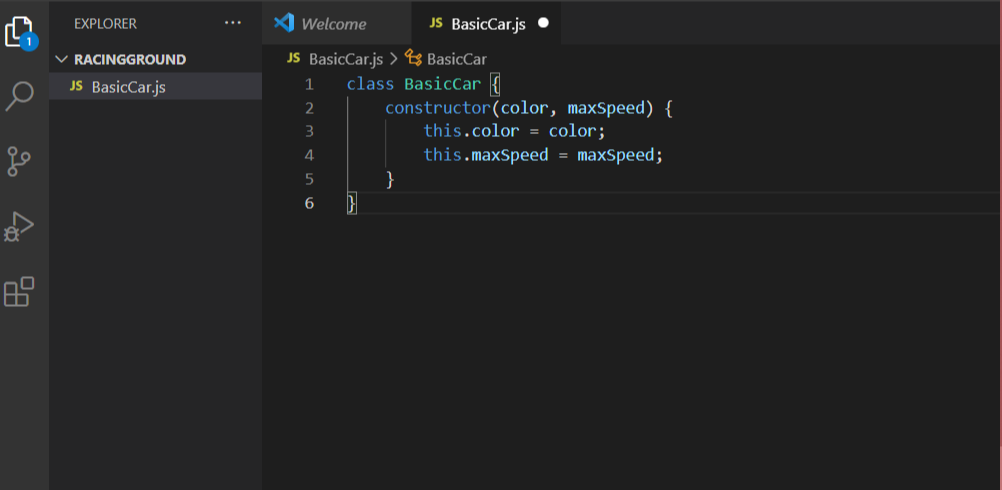The width and height of the screenshot is (1002, 490).
Task: Open the Run and Debug view
Action: 19,227
